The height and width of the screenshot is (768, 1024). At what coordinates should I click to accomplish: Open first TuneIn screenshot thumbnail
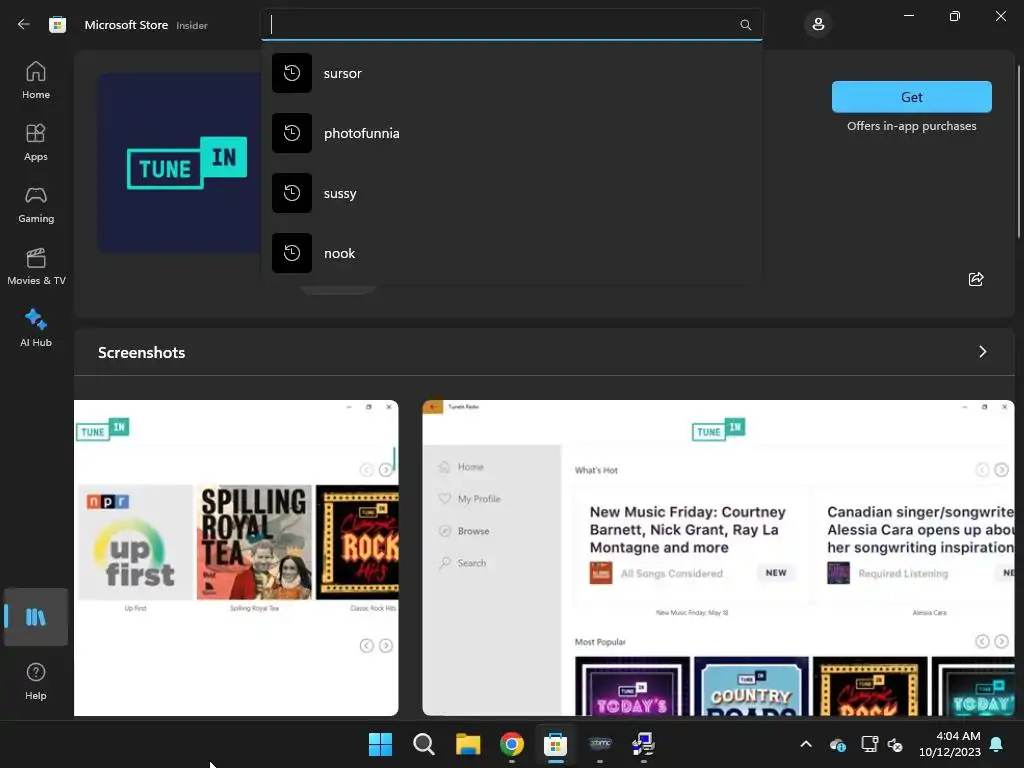(236, 557)
